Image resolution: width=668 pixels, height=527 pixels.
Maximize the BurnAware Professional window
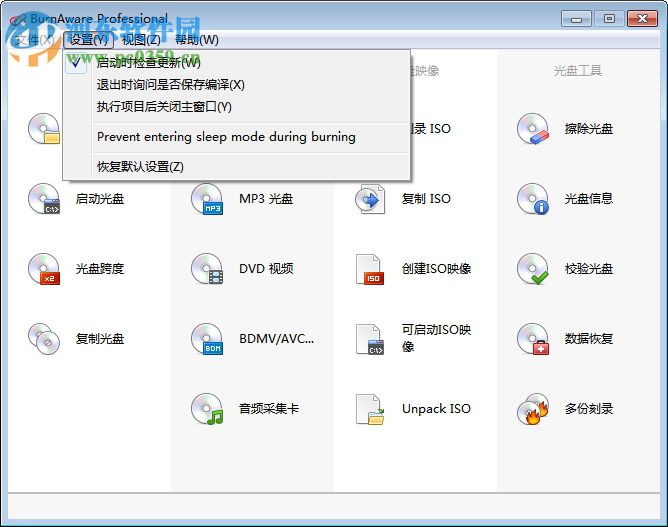[x=609, y=19]
